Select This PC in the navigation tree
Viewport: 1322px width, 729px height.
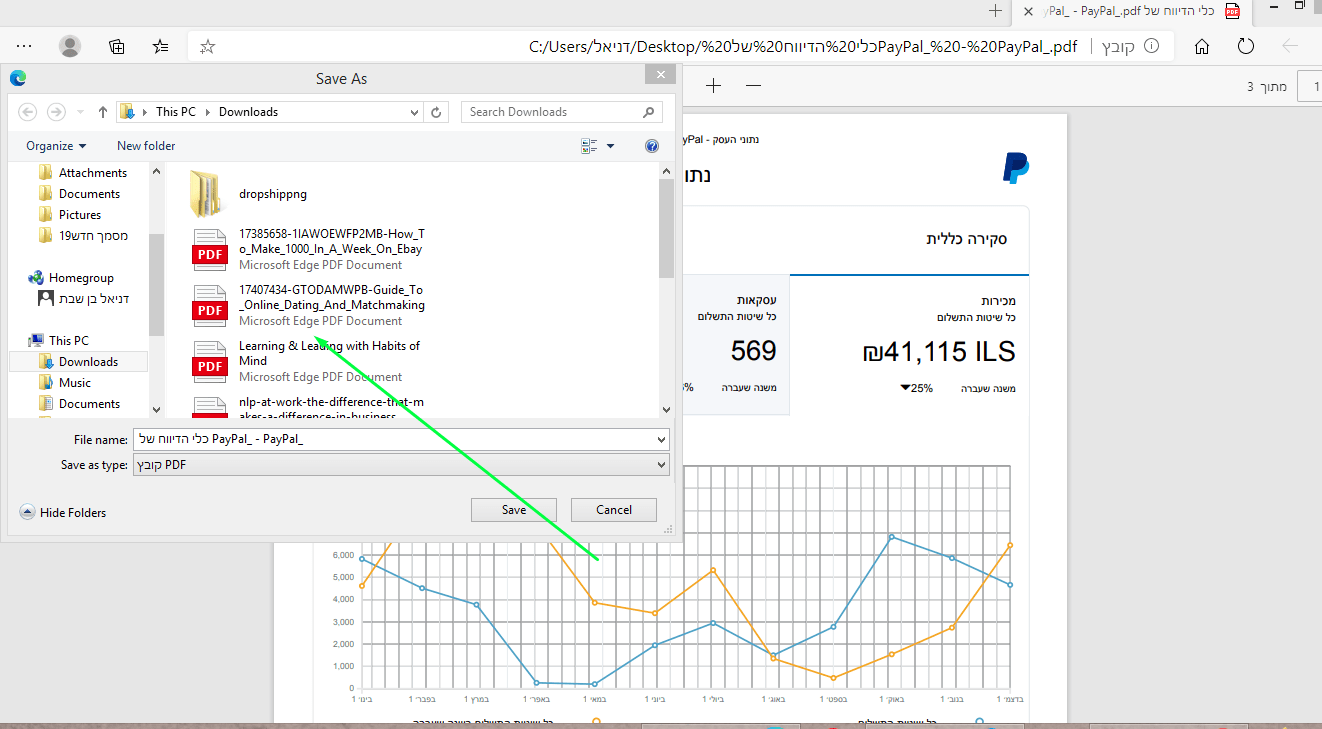68,341
